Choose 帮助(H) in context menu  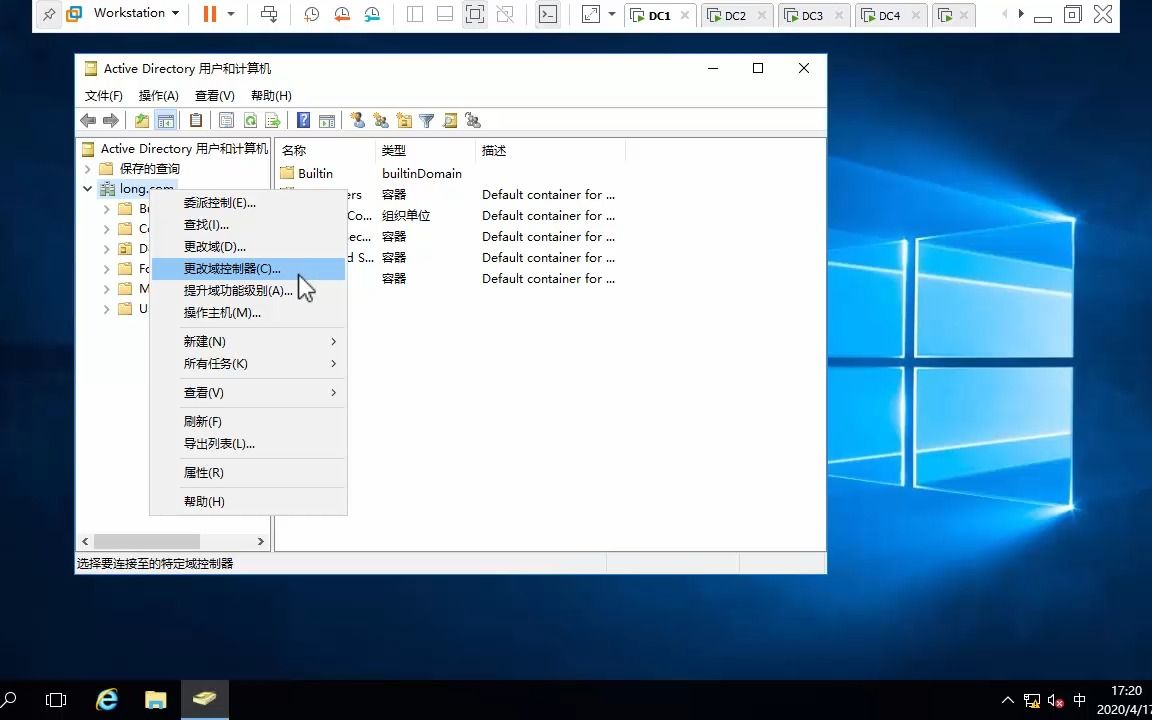249,502
